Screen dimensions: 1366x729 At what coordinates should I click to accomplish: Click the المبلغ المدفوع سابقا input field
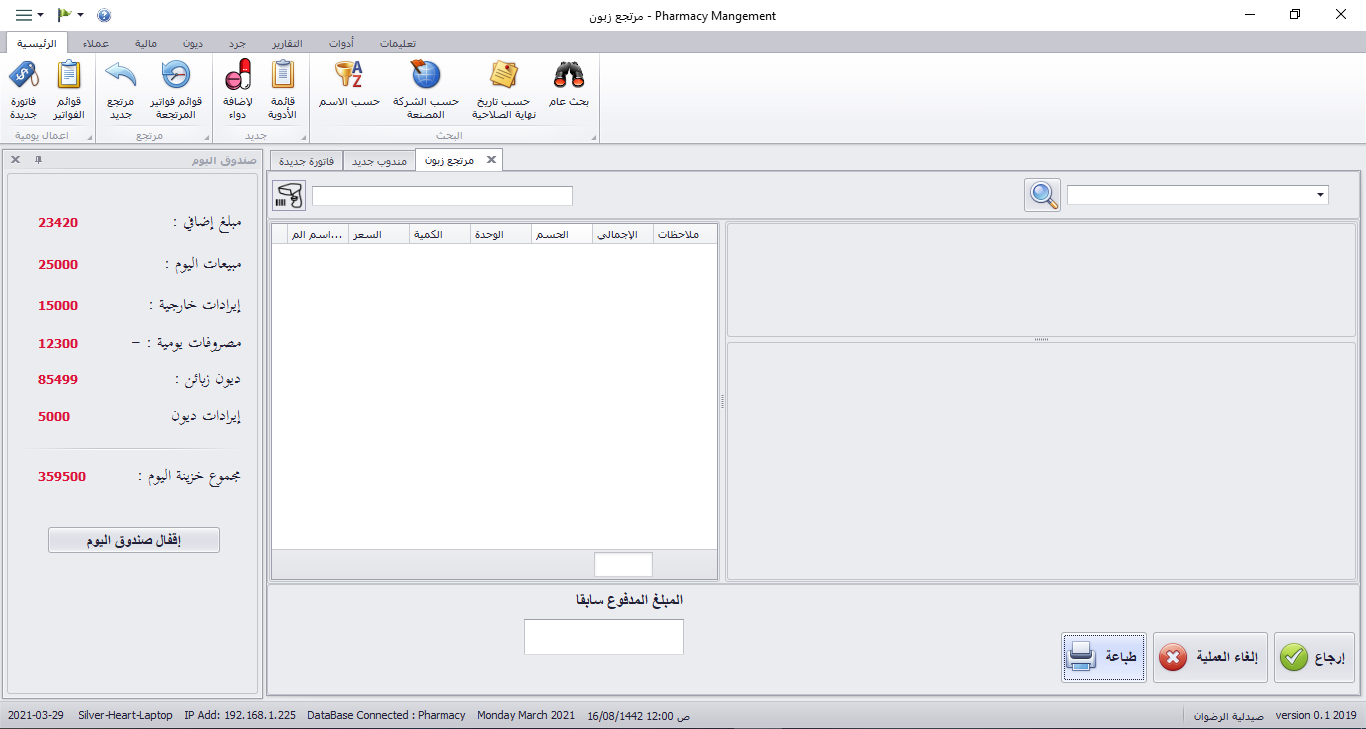pyautogui.click(x=603, y=637)
